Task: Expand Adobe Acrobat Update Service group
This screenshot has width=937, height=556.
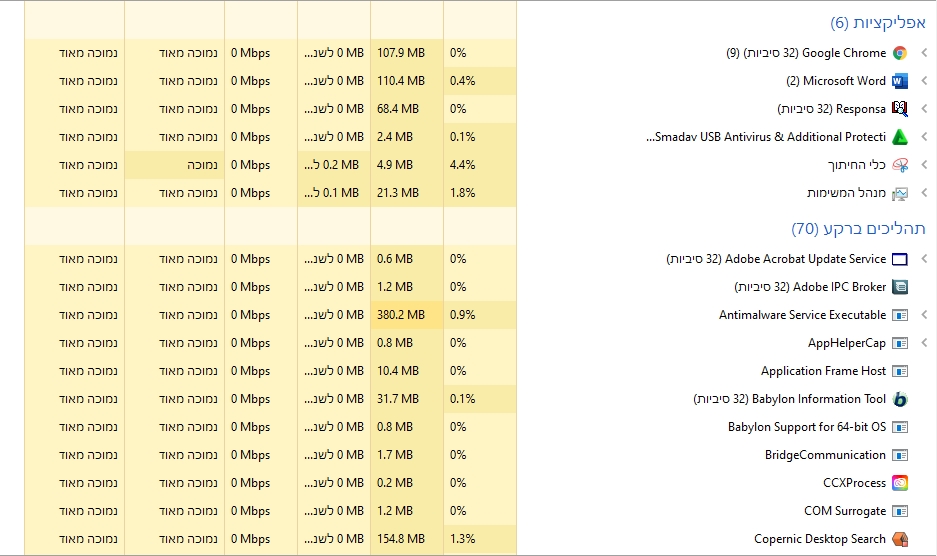Action: (924, 259)
